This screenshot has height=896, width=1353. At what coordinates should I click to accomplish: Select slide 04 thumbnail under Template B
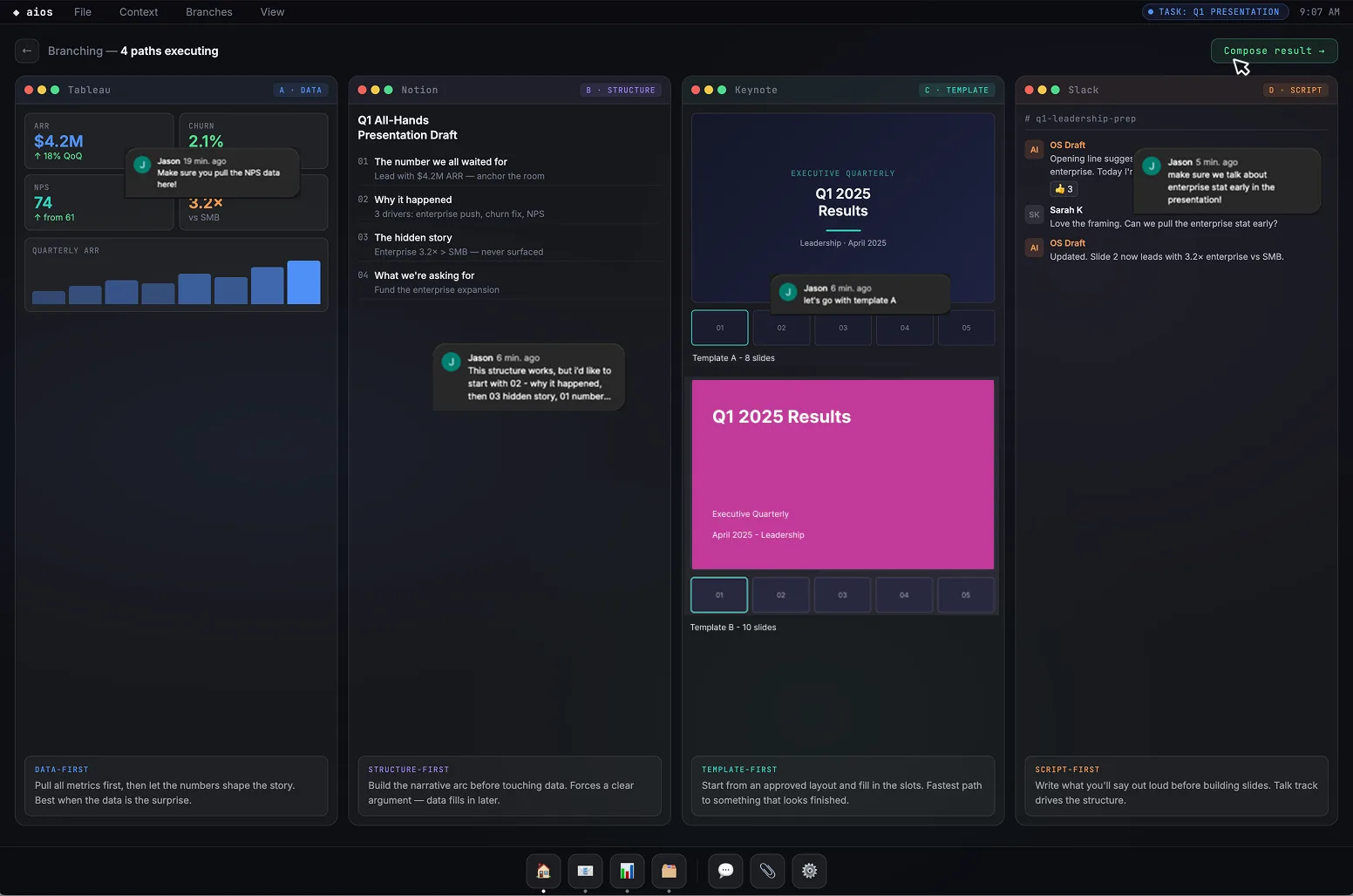(x=904, y=595)
